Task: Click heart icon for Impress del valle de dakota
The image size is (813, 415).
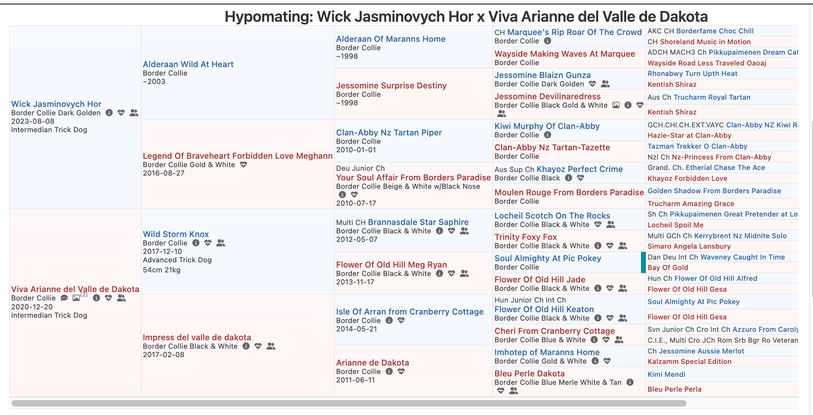Action: pos(258,346)
